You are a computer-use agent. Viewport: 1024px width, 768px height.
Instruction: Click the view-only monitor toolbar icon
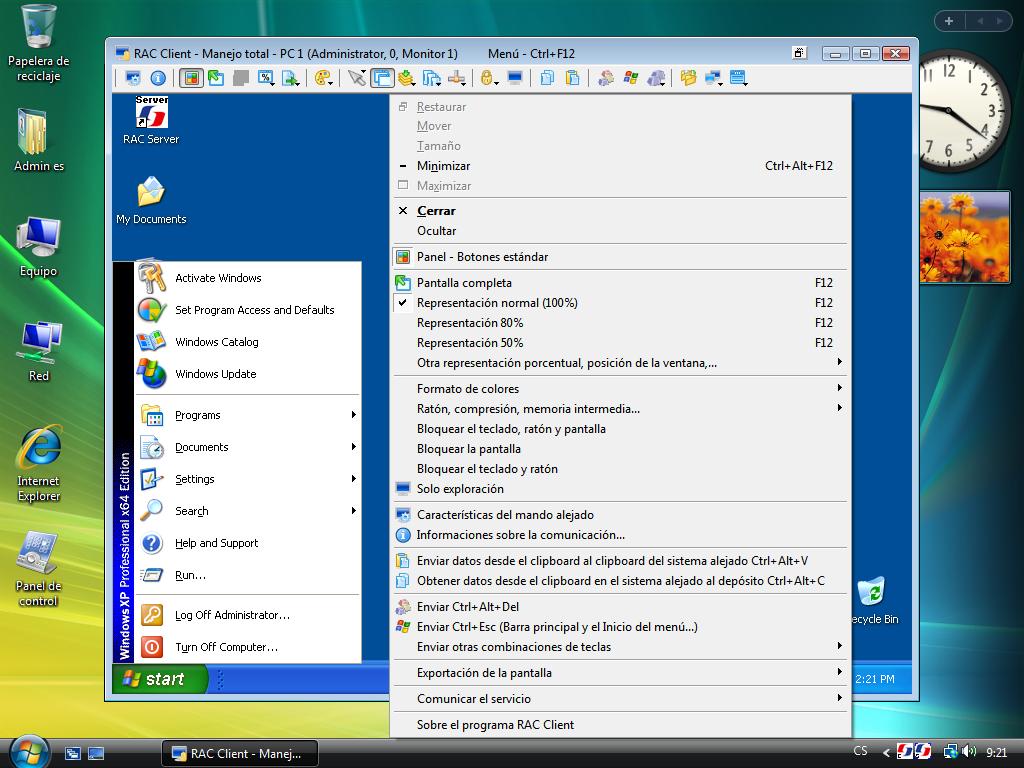515,78
